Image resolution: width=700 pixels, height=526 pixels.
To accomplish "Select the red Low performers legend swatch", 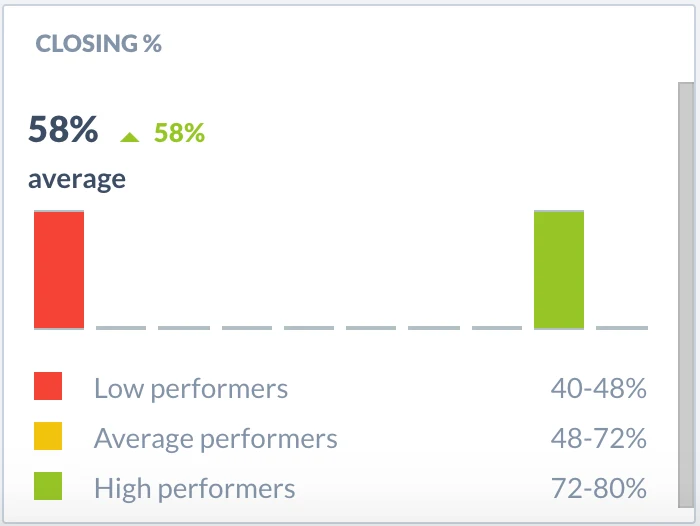I will (48, 386).
